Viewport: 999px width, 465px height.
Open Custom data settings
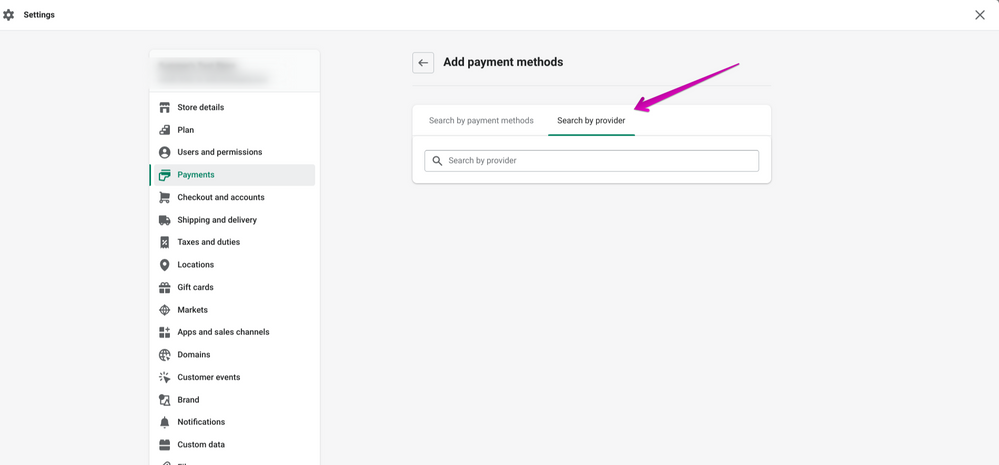201,445
